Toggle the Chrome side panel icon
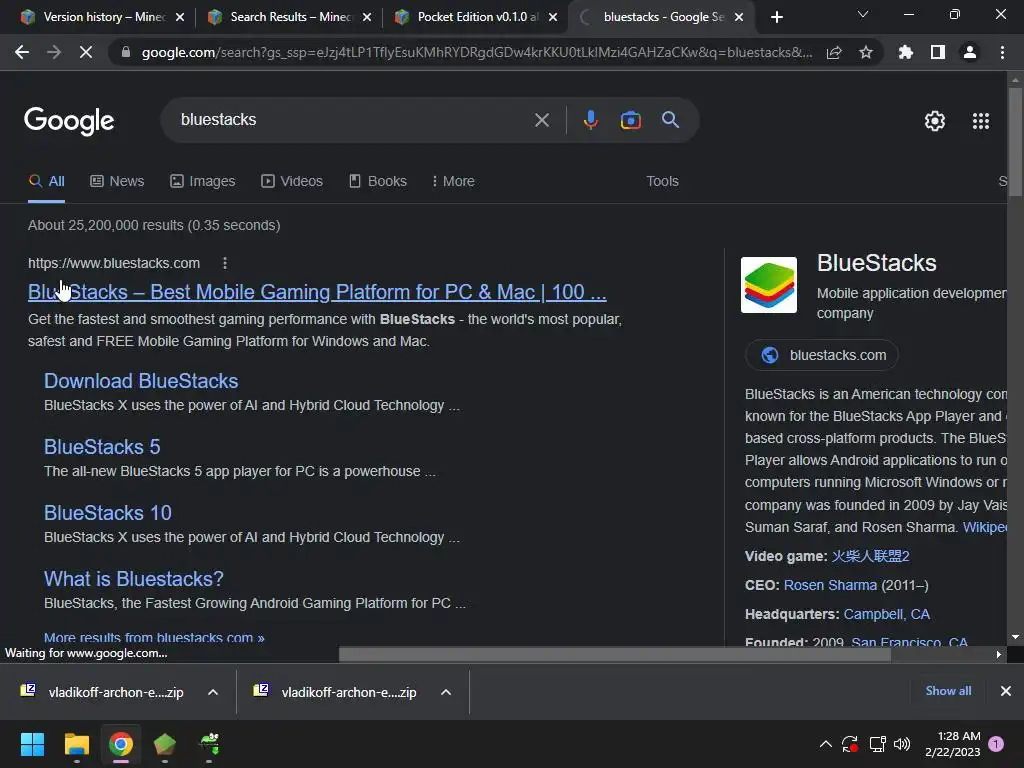 pos(938,52)
